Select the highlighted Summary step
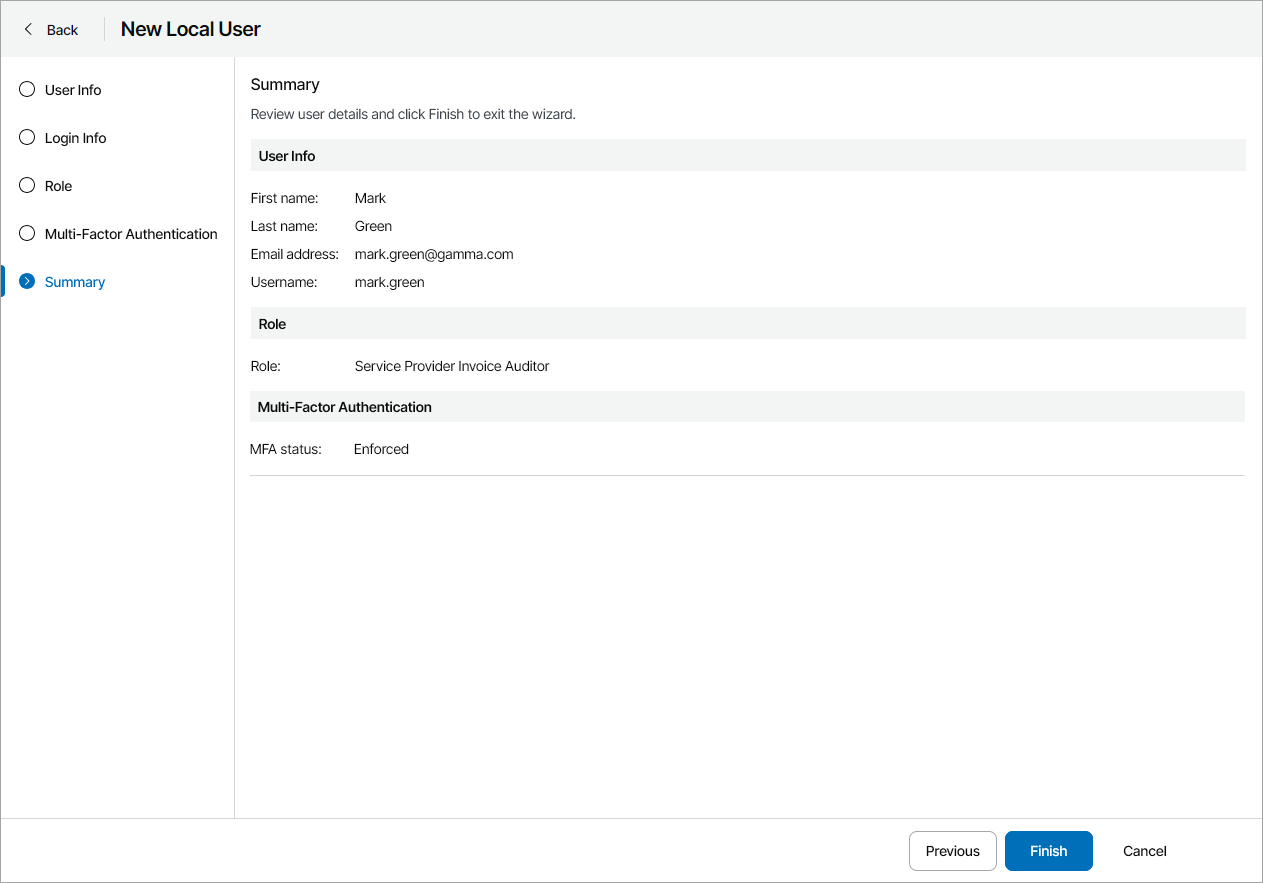 (74, 281)
